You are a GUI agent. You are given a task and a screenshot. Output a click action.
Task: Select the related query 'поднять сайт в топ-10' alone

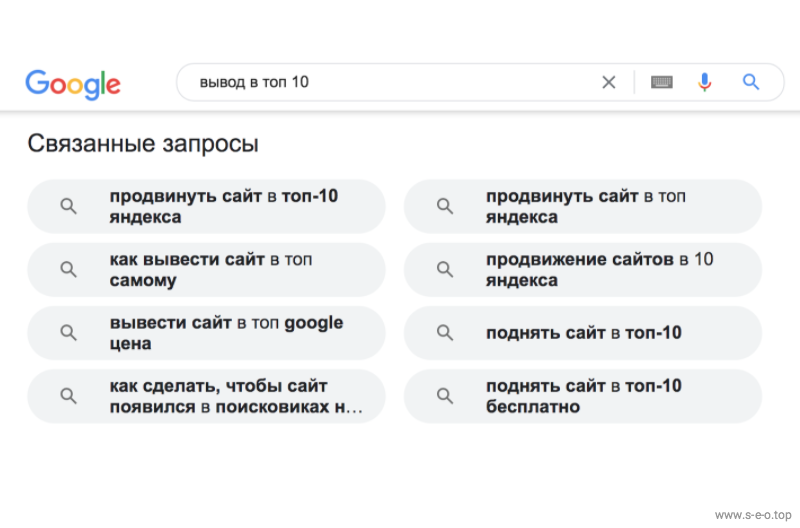583,333
